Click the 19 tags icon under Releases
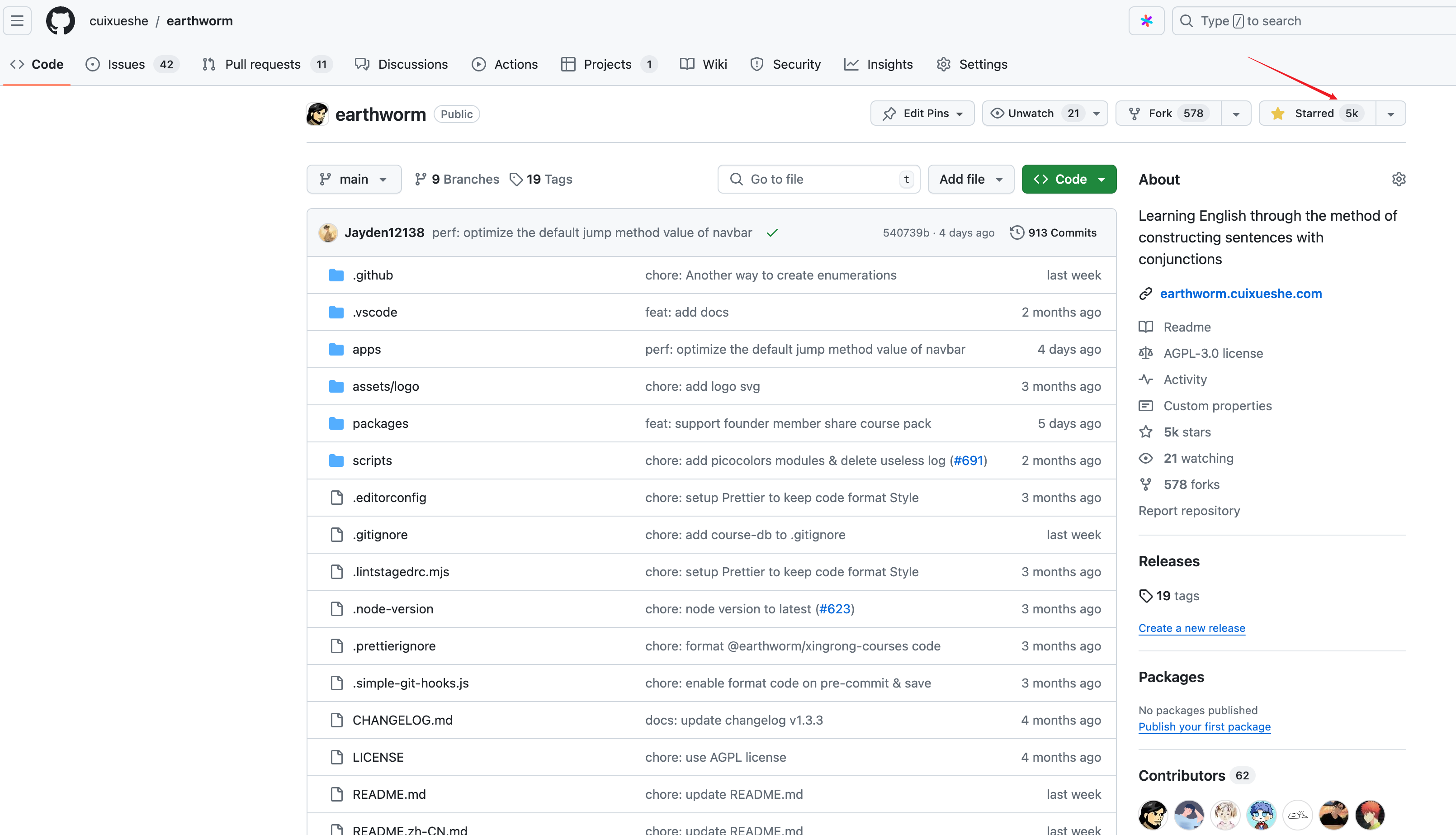Viewport: 1456px width, 835px height. point(1145,596)
